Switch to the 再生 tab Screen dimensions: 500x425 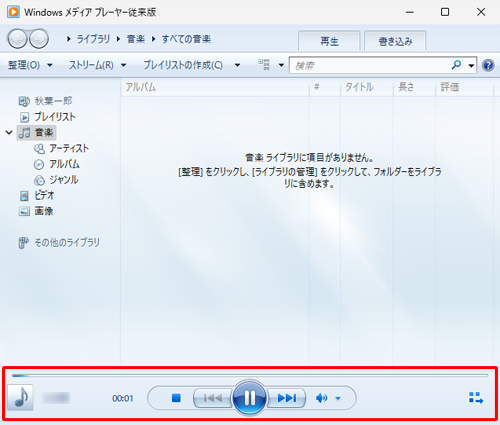(329, 41)
